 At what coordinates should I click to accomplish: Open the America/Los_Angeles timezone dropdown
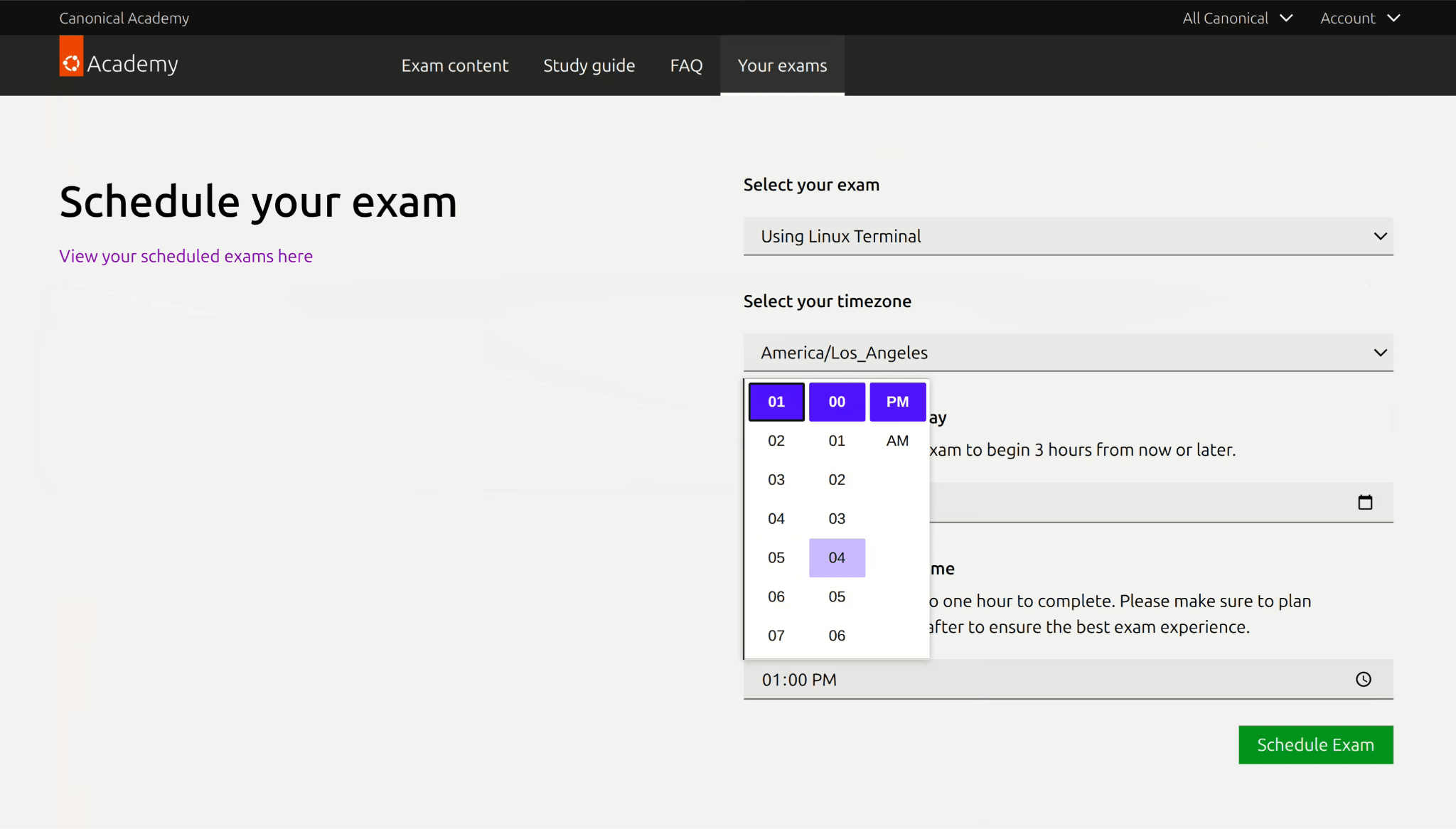1067,352
